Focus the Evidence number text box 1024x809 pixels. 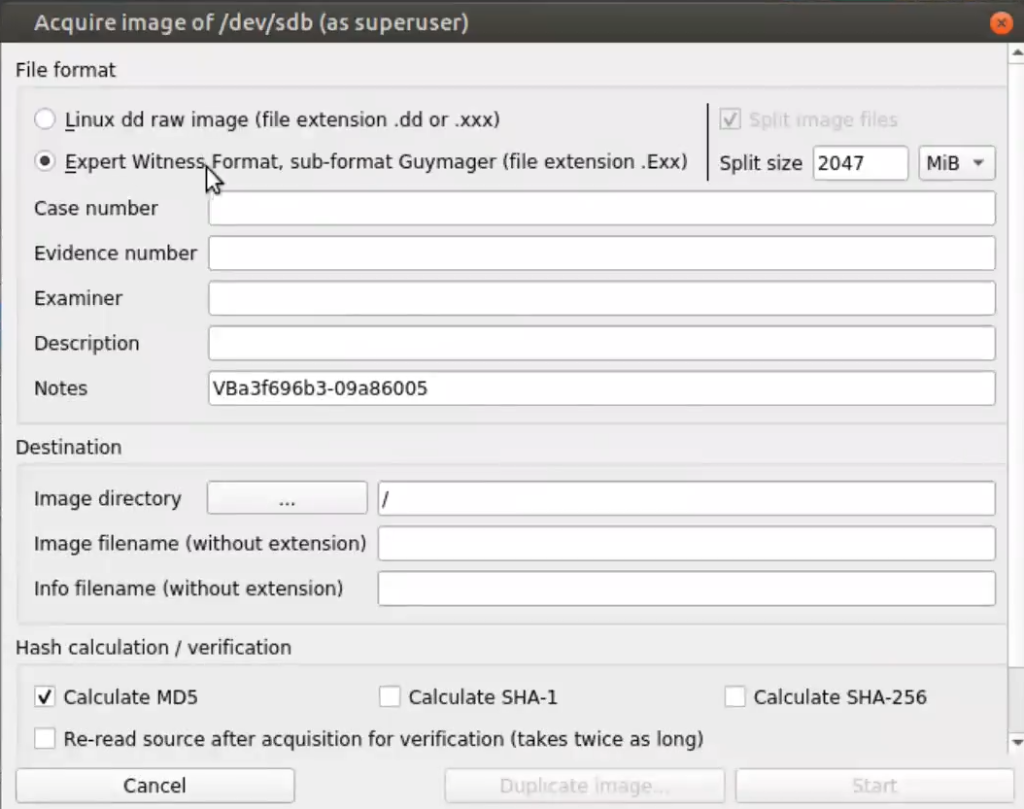click(601, 254)
